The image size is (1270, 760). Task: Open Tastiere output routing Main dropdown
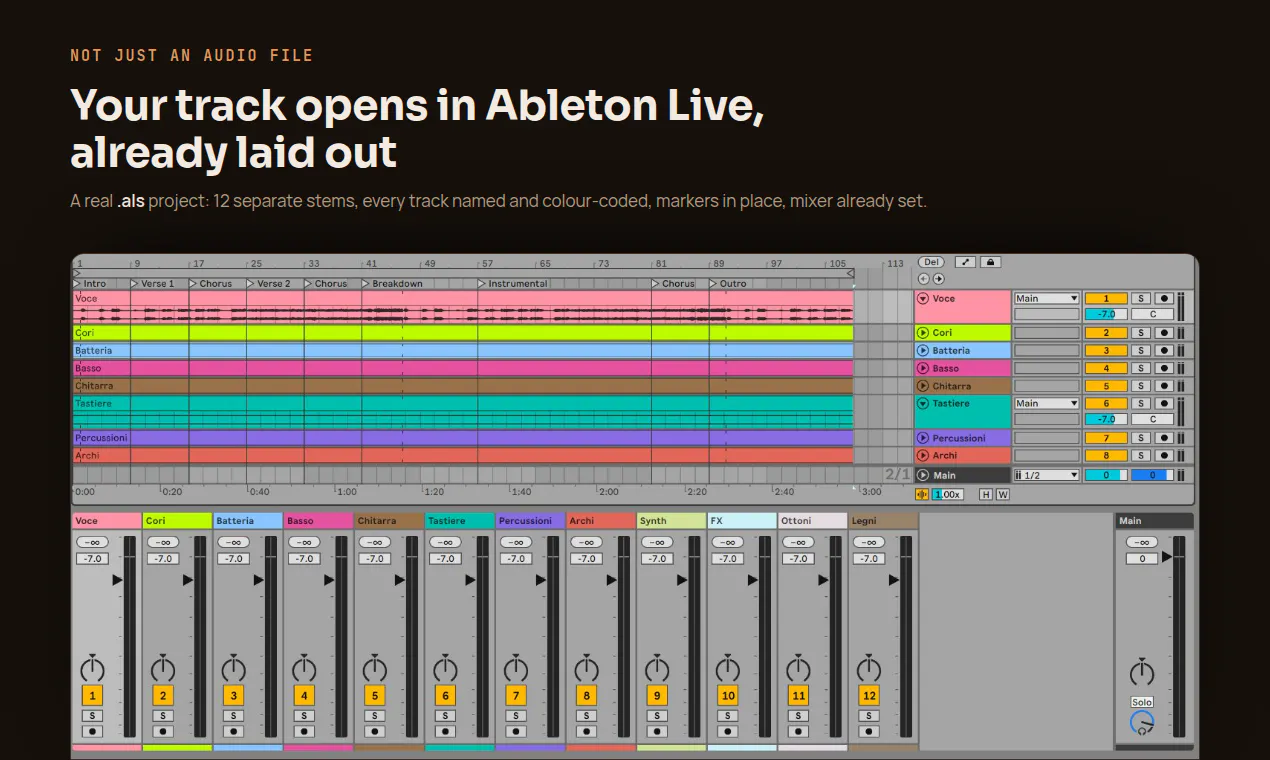1047,403
